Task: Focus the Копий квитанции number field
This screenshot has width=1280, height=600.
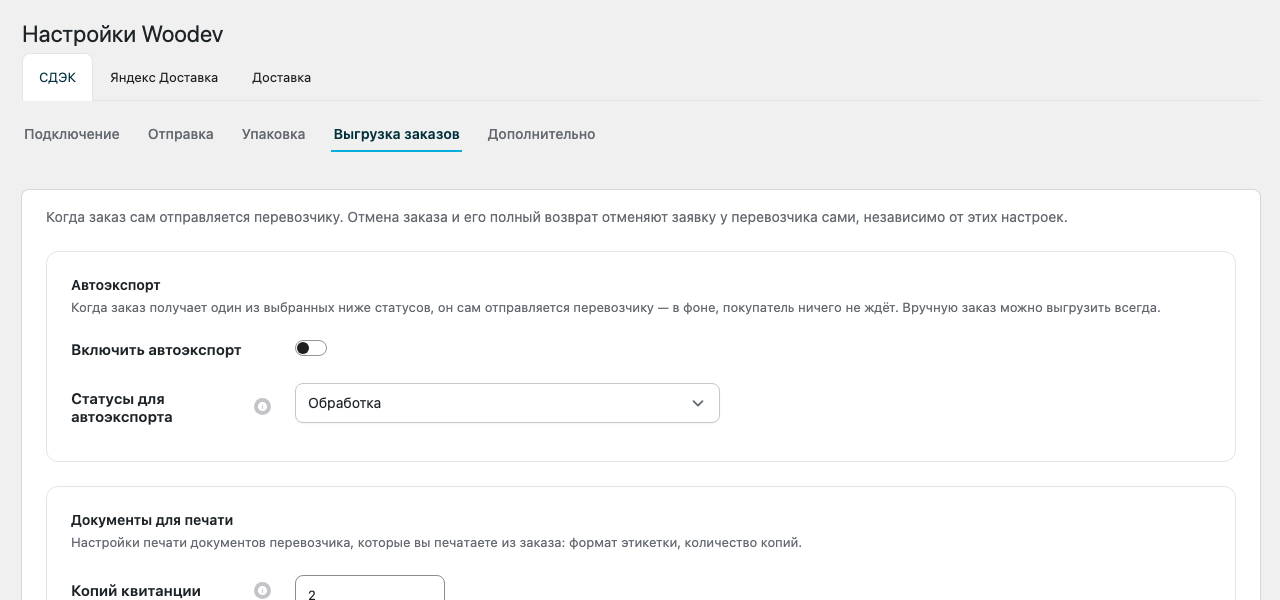Action: 370,588
